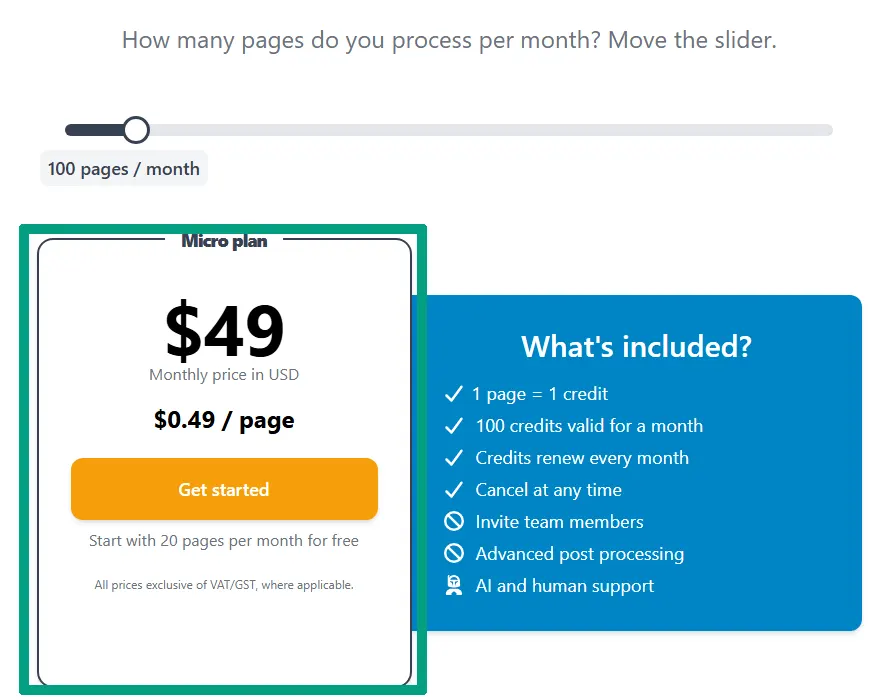The image size is (873, 700).
Task: Click the checkmark next to "100 credits valid for a month"
Action: (455, 426)
